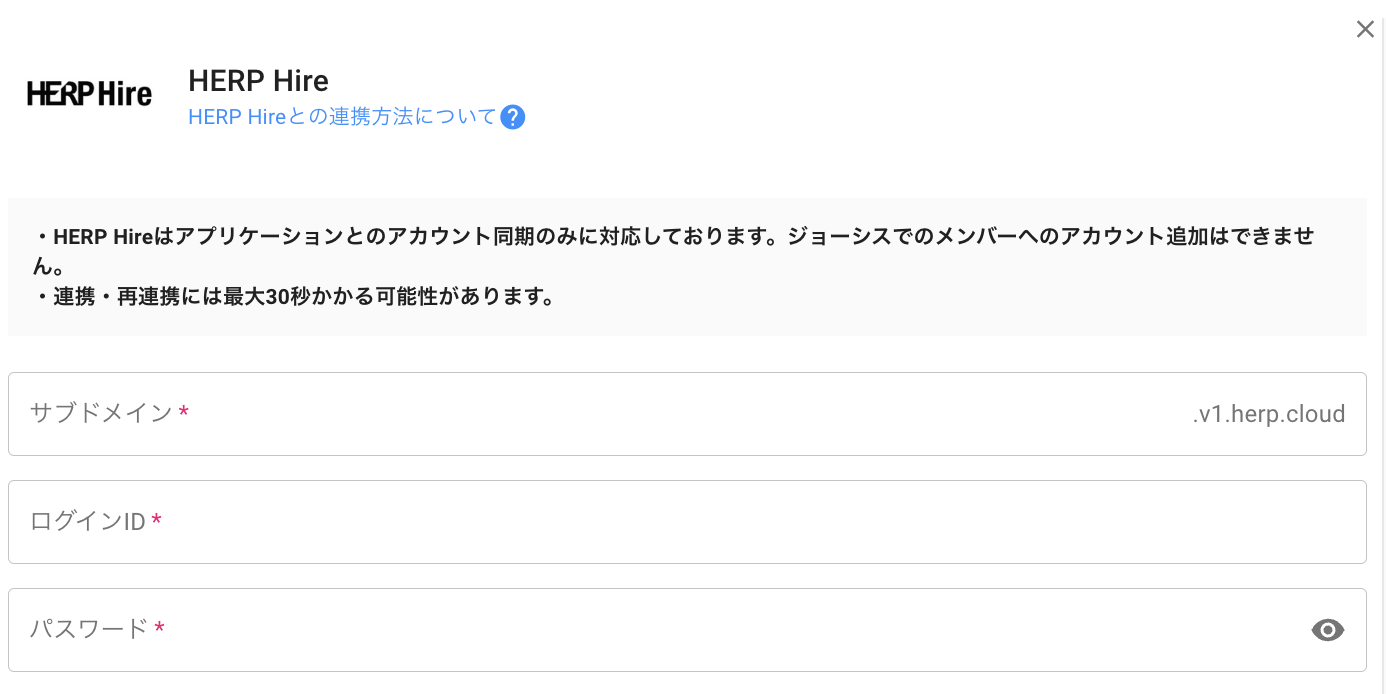1386x694 pixels.
Task: Click the サブドメイン field label
Action: (101, 413)
